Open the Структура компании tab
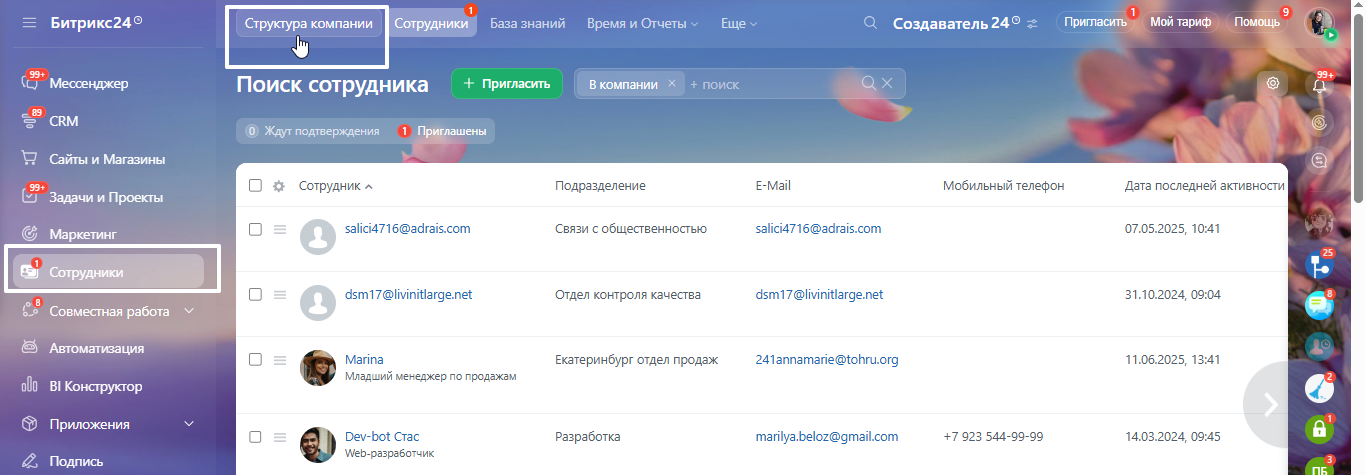1366x475 pixels. click(x=308, y=23)
